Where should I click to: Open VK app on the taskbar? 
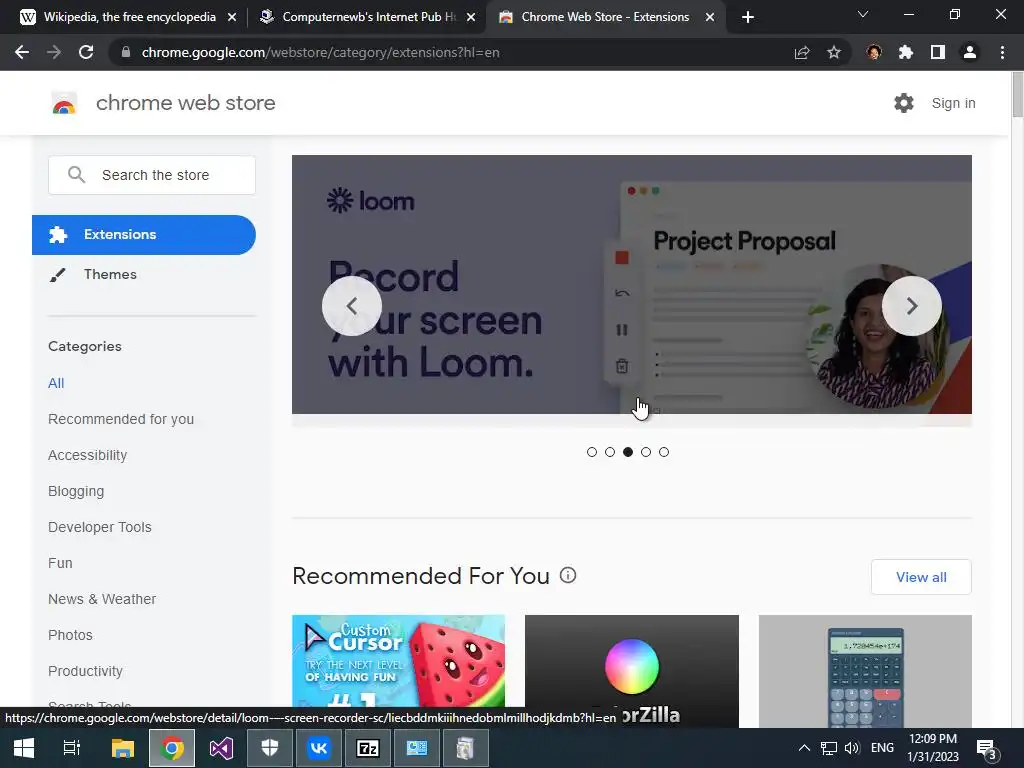319,748
